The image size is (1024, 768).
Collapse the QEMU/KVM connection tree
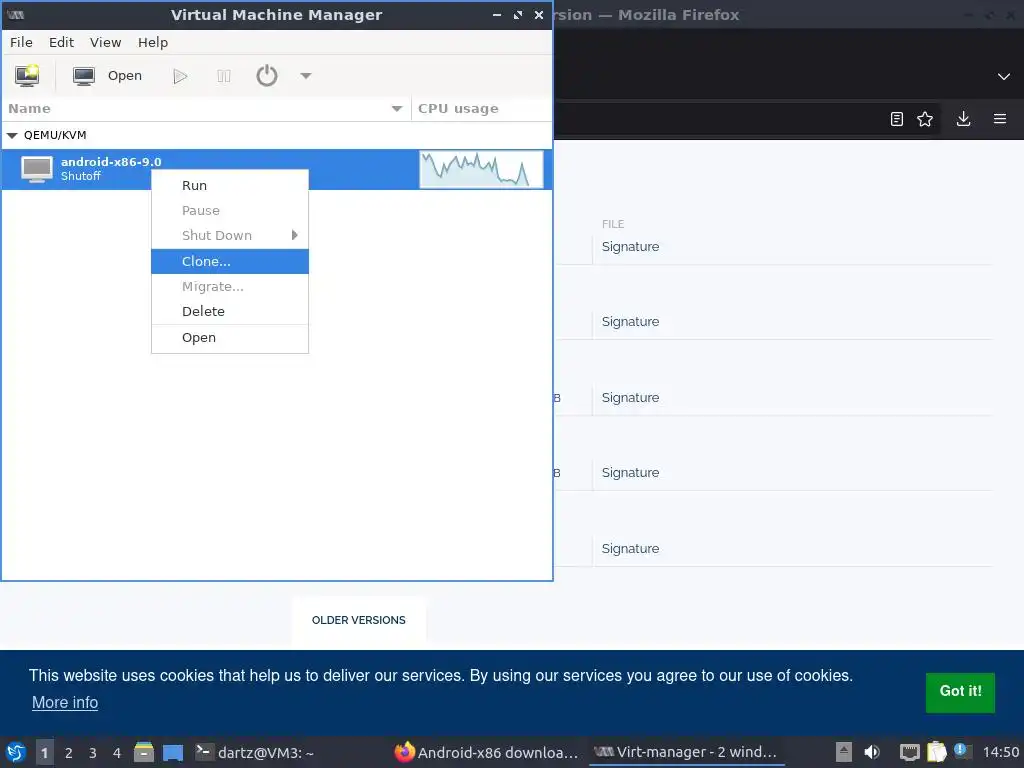[x=12, y=135]
